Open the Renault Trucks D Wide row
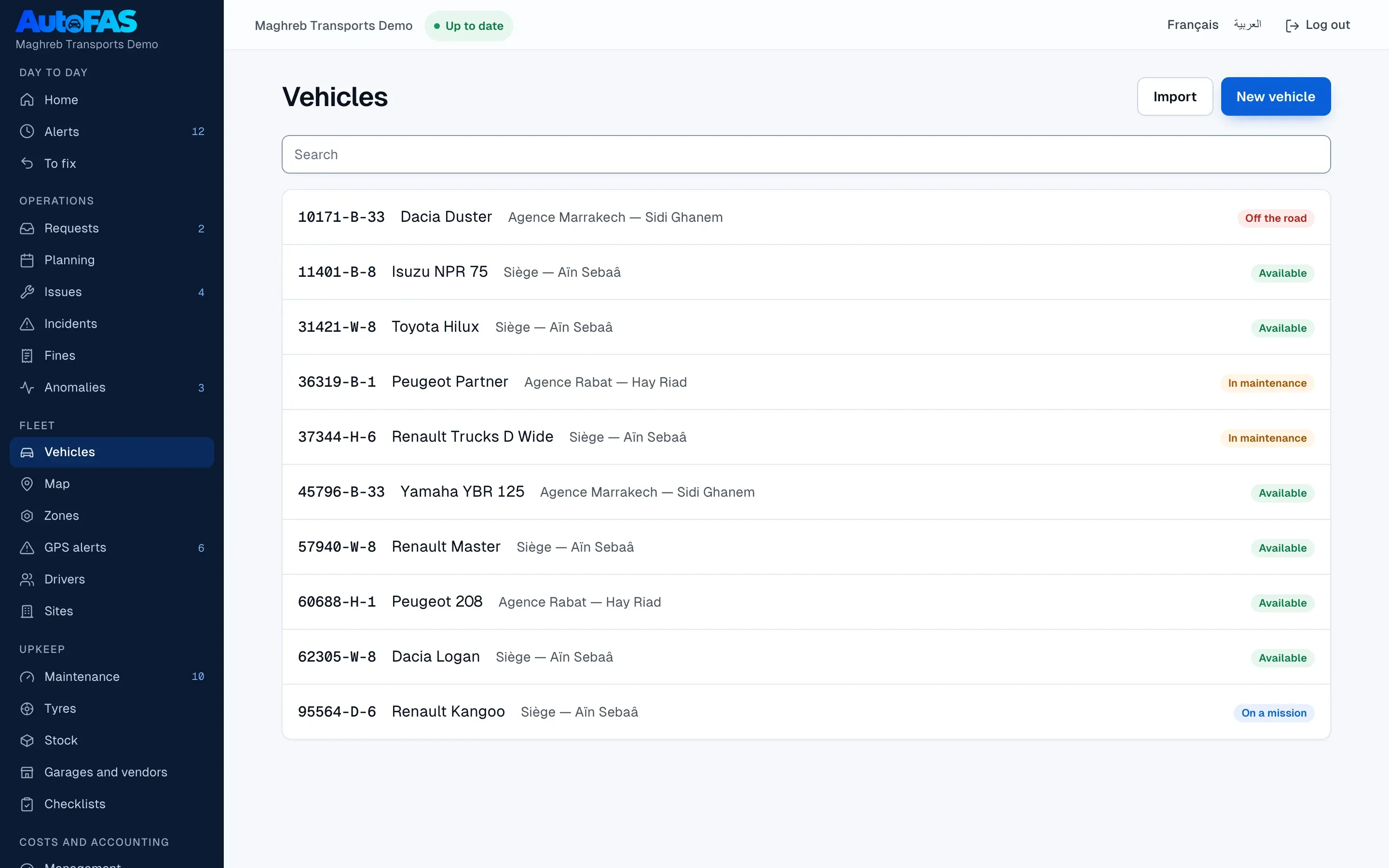1389x868 pixels. point(806,437)
